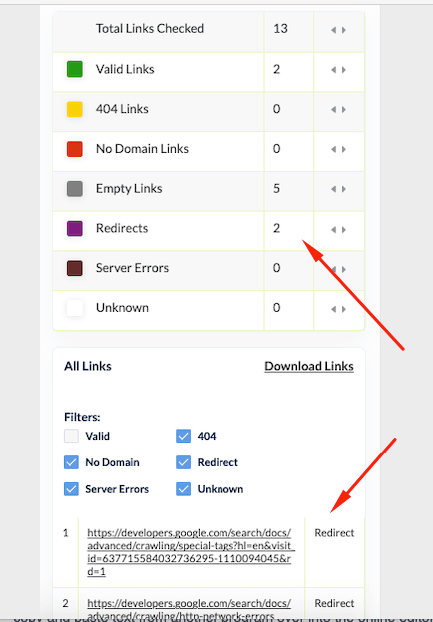Click navigation arrows in Empty Links row
Image resolution: width=433 pixels, height=622 pixels.
tap(338, 189)
